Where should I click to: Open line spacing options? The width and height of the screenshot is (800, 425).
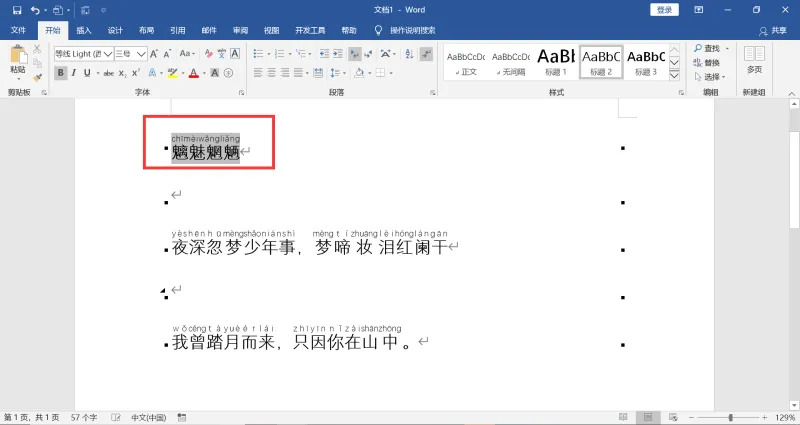coord(335,73)
